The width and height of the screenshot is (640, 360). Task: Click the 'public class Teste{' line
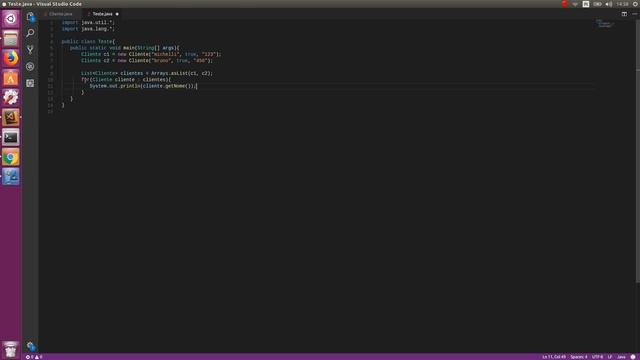click(x=88, y=42)
